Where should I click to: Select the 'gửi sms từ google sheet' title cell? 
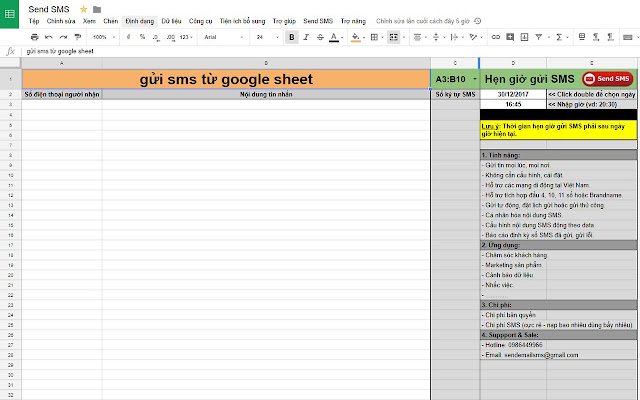click(x=226, y=79)
